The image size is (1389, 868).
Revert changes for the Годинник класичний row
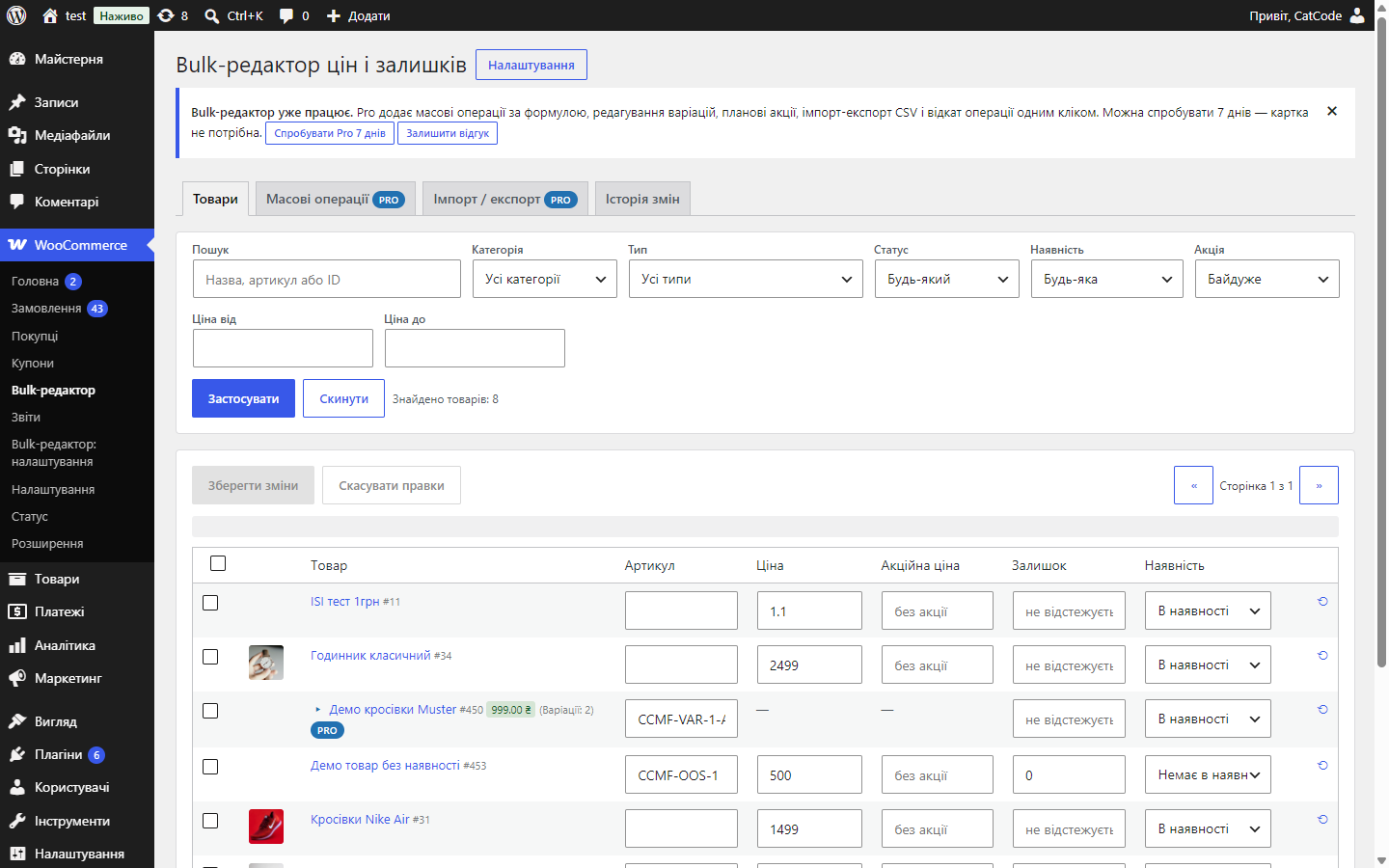[1322, 655]
